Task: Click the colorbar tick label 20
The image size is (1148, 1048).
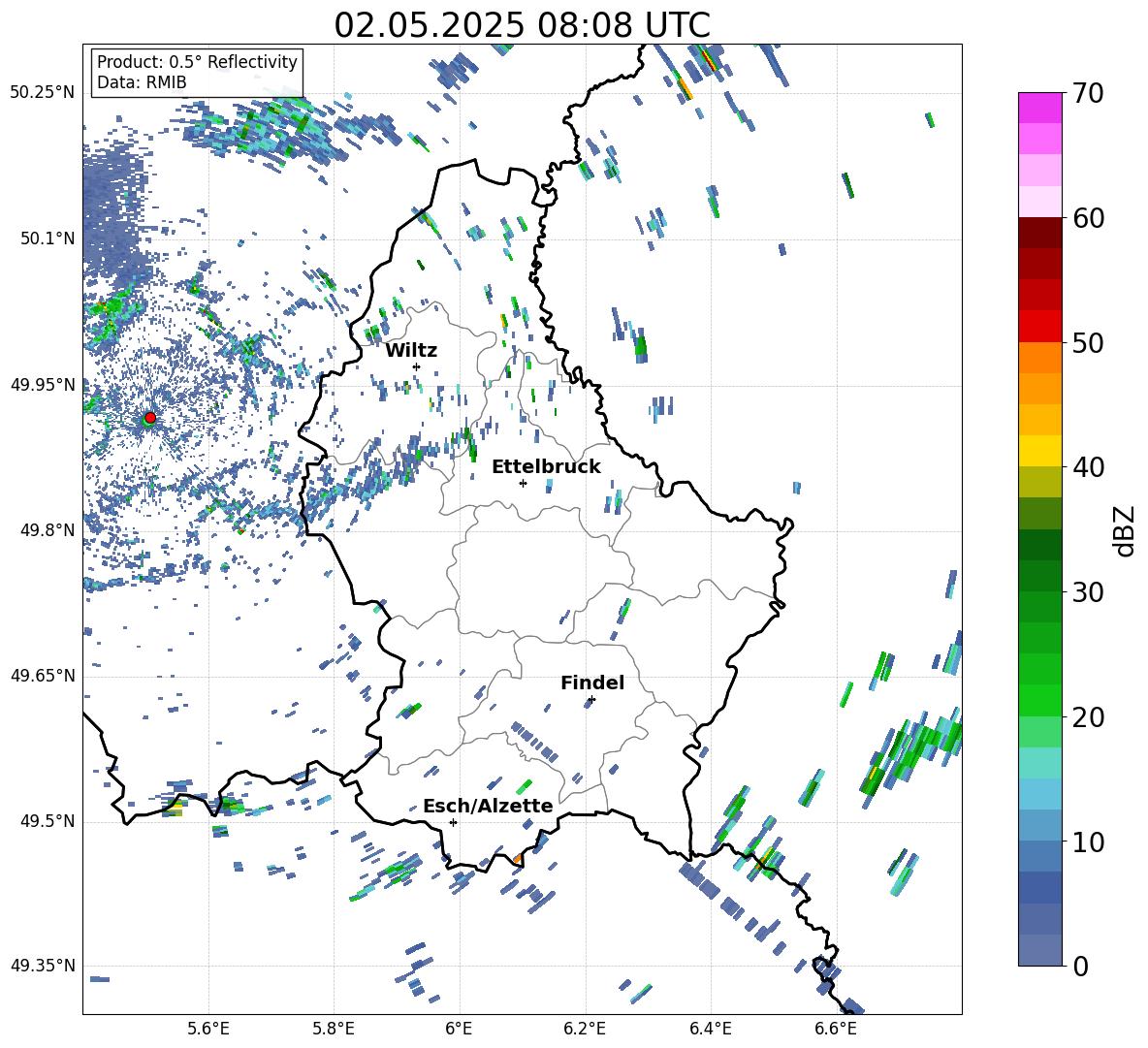Action: pyautogui.click(x=1088, y=716)
